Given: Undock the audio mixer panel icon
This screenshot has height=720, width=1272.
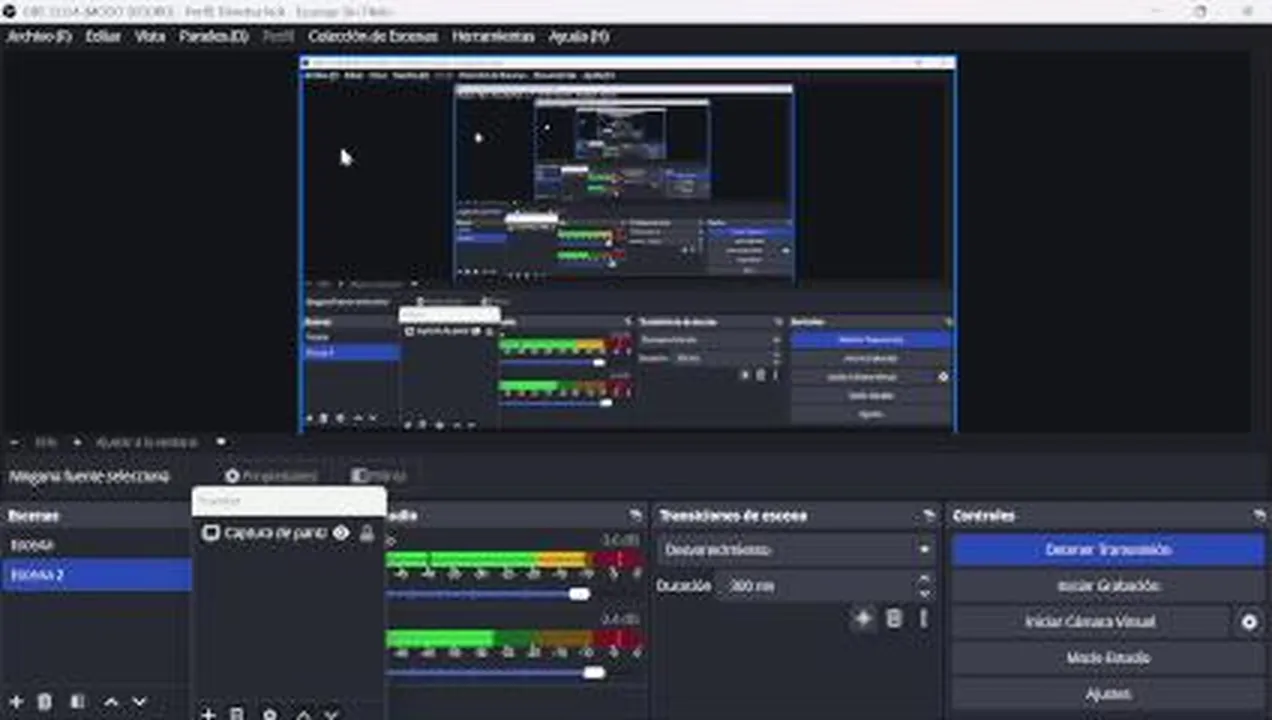Looking at the screenshot, I should (635, 516).
